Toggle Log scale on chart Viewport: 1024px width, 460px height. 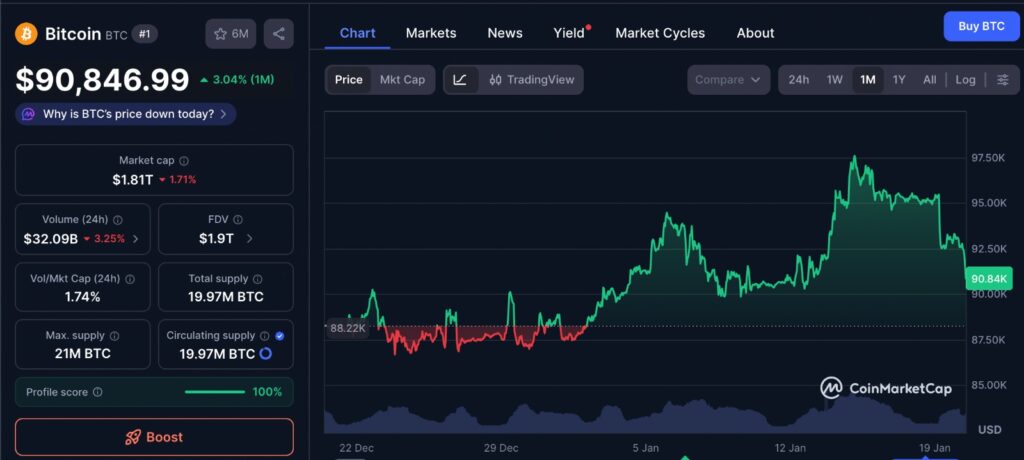(965, 80)
